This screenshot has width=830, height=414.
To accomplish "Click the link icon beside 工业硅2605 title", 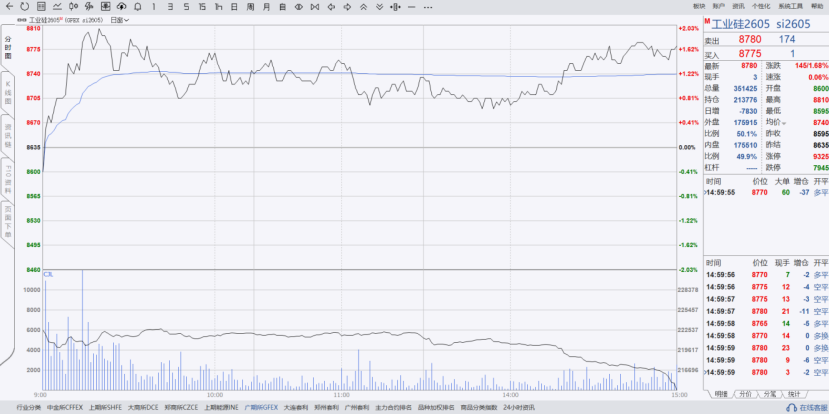I will click(x=22, y=20).
